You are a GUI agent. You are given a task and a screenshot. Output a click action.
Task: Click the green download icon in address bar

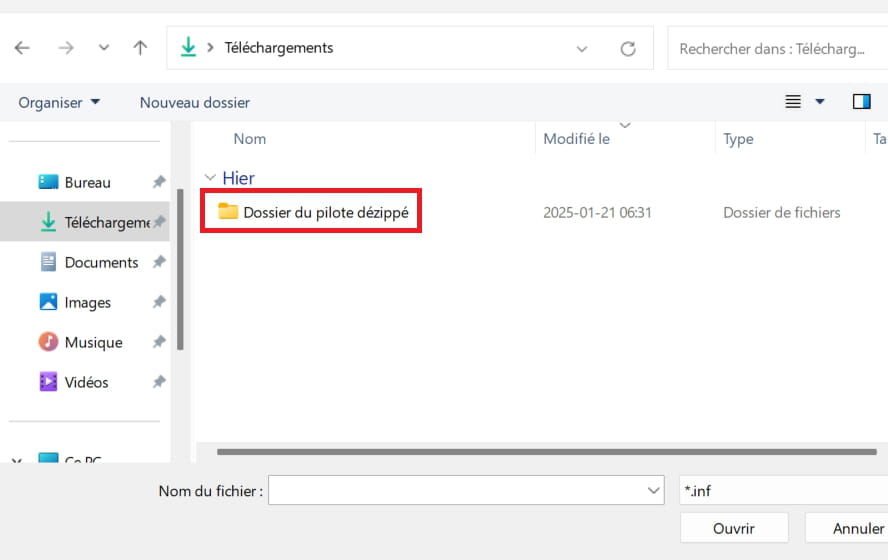188,48
